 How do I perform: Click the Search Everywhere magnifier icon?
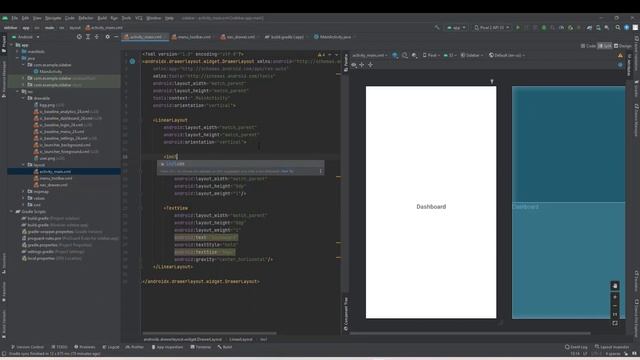618,27
